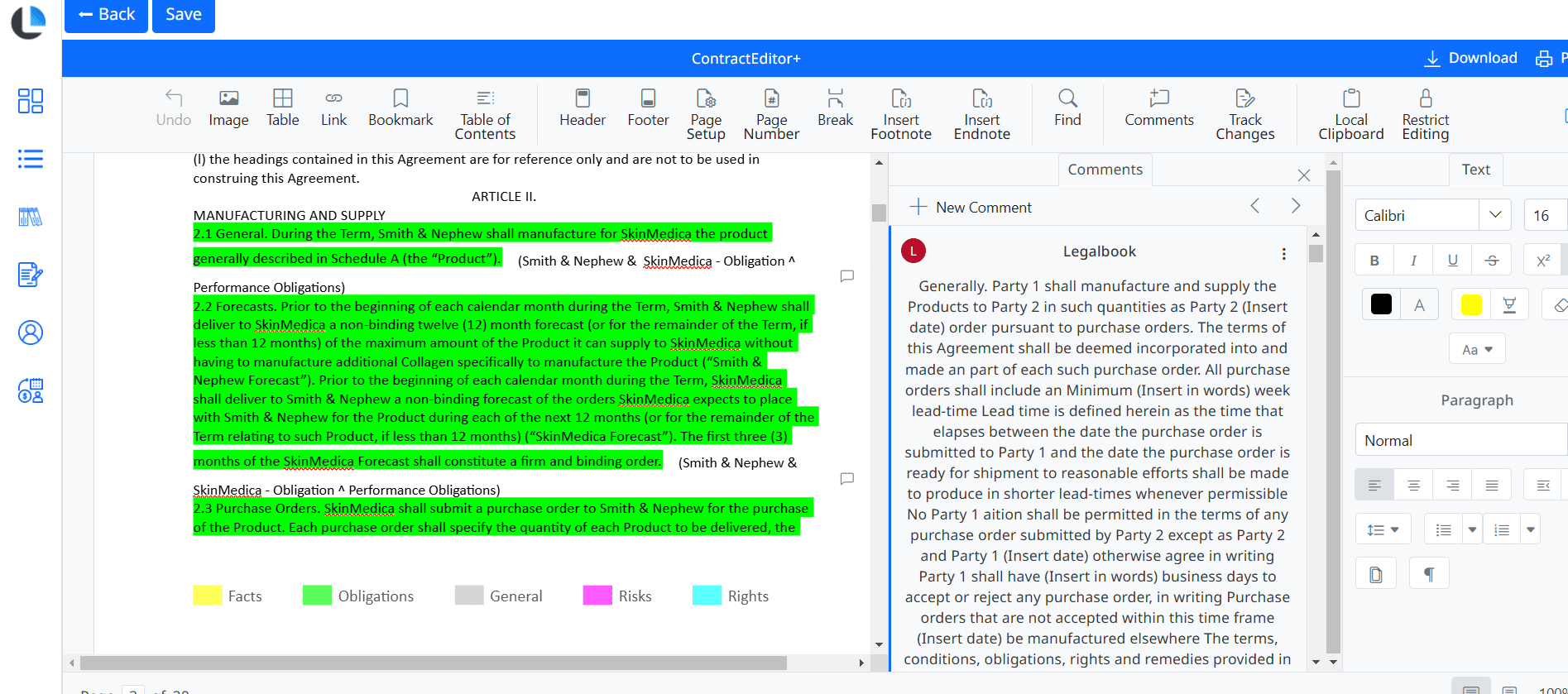This screenshot has height=694, width=1568.
Task: Expand the bullet list style arrow
Action: (x=1472, y=529)
